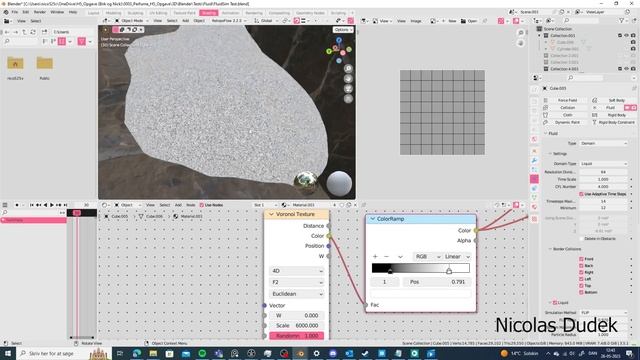Click the Blender logo menu icon
This screenshot has width=640, height=360.
[x=6, y=12]
